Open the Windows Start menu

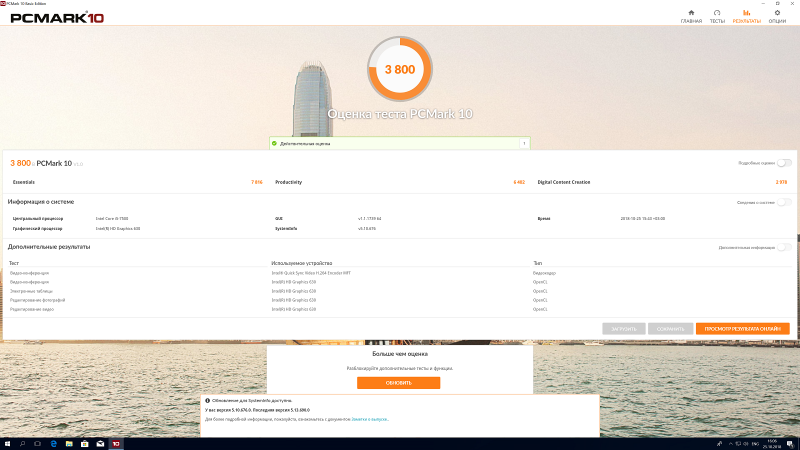[7, 444]
